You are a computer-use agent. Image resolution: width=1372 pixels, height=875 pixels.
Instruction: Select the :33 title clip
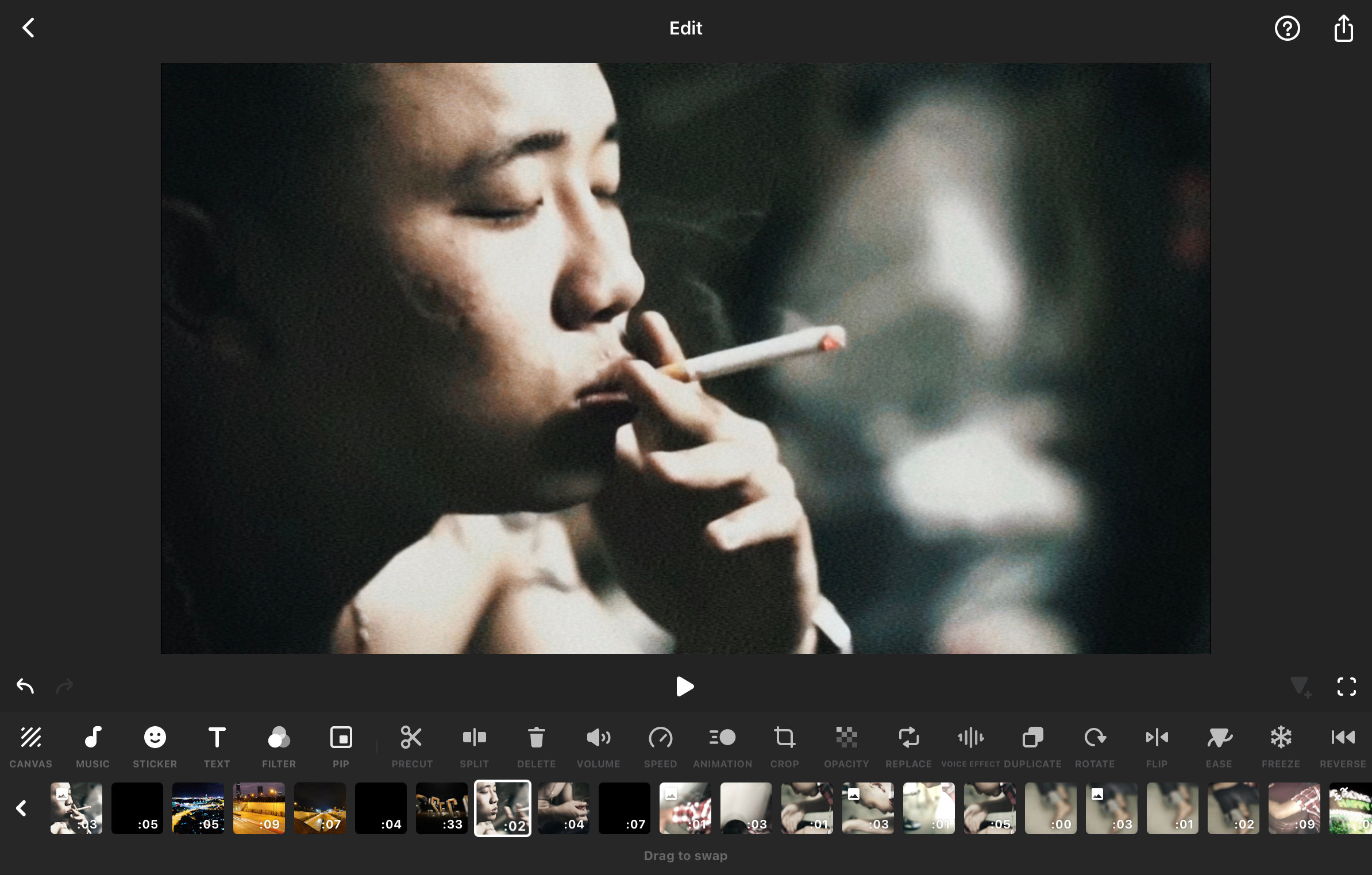442,808
